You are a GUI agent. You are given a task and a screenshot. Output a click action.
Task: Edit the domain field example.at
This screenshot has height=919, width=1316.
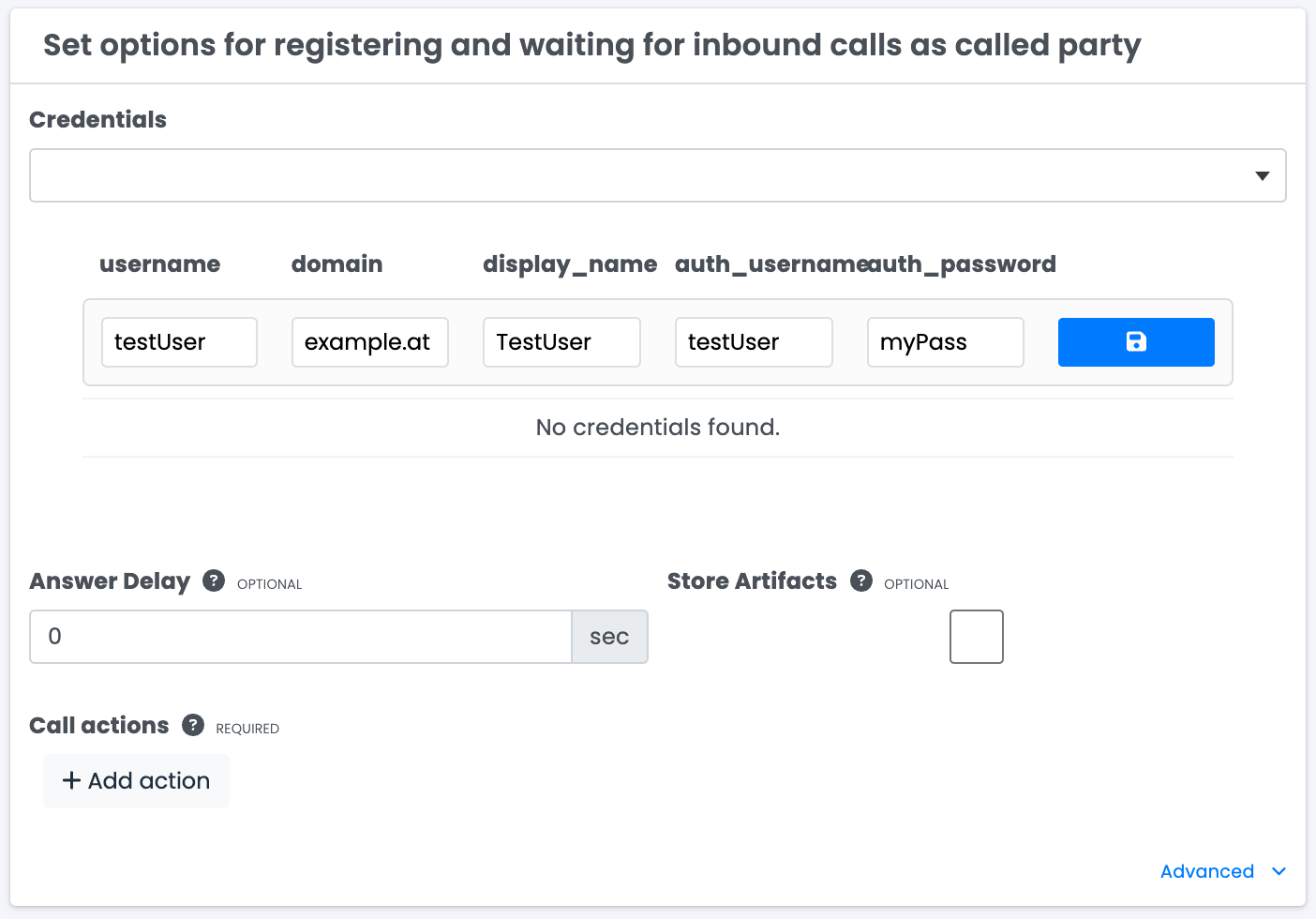pyautogui.click(x=370, y=342)
